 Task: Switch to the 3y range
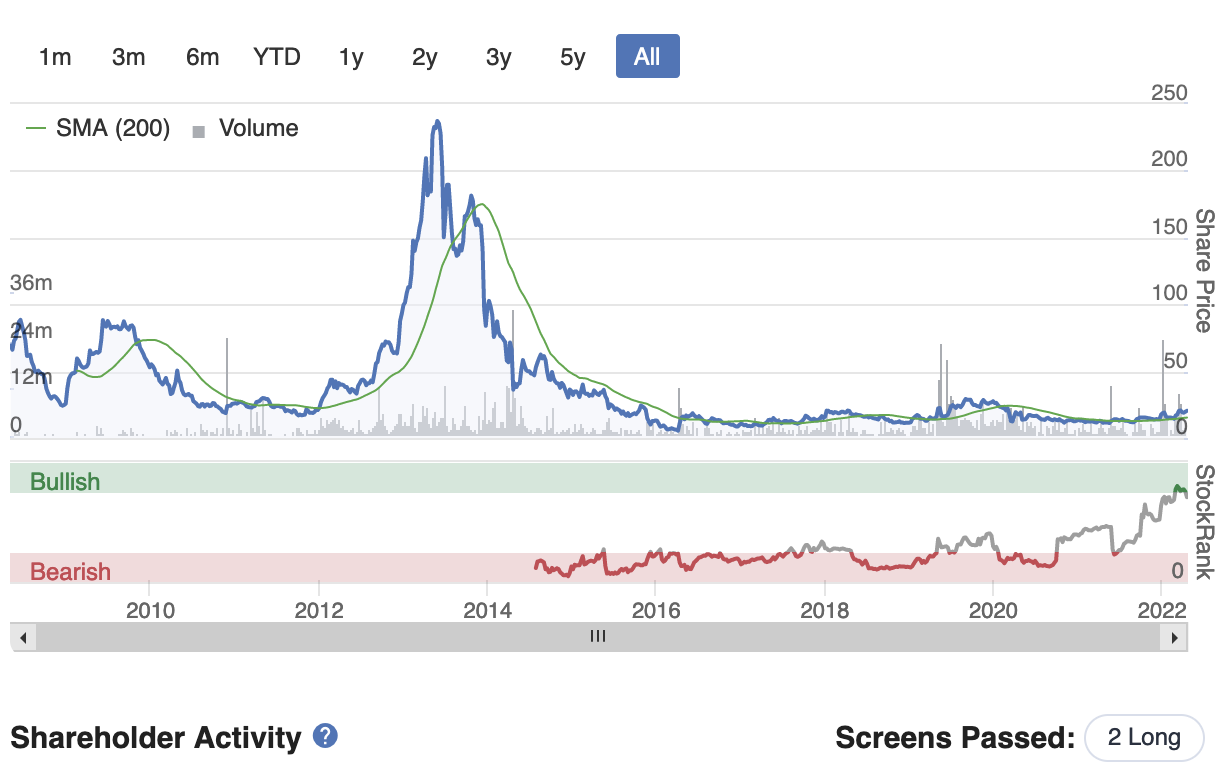pyautogui.click(x=499, y=57)
